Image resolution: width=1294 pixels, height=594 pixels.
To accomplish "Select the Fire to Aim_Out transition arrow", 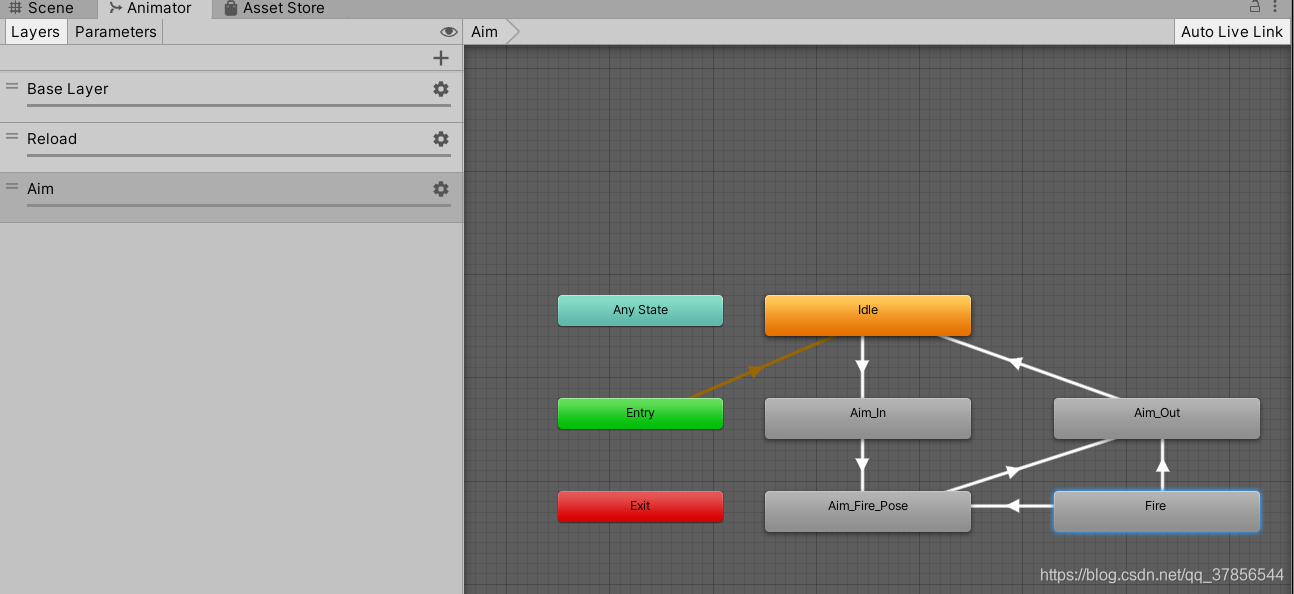I will coord(1162,465).
